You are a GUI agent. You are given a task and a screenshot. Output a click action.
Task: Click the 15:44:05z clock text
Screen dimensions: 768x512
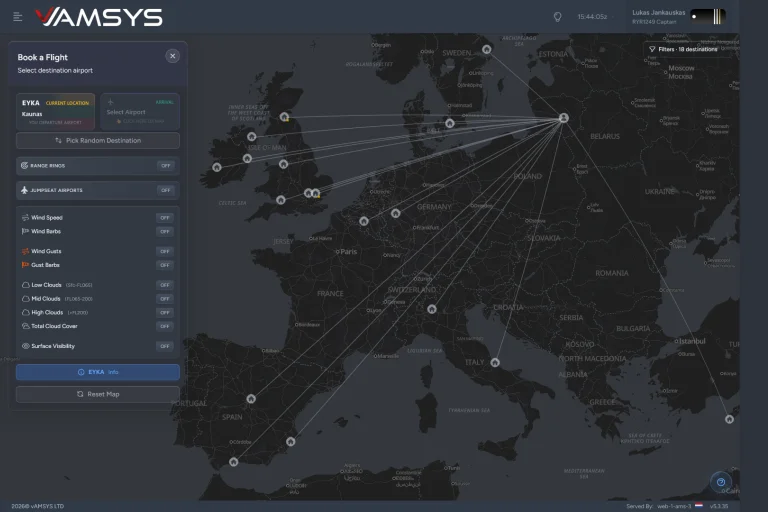coord(592,17)
